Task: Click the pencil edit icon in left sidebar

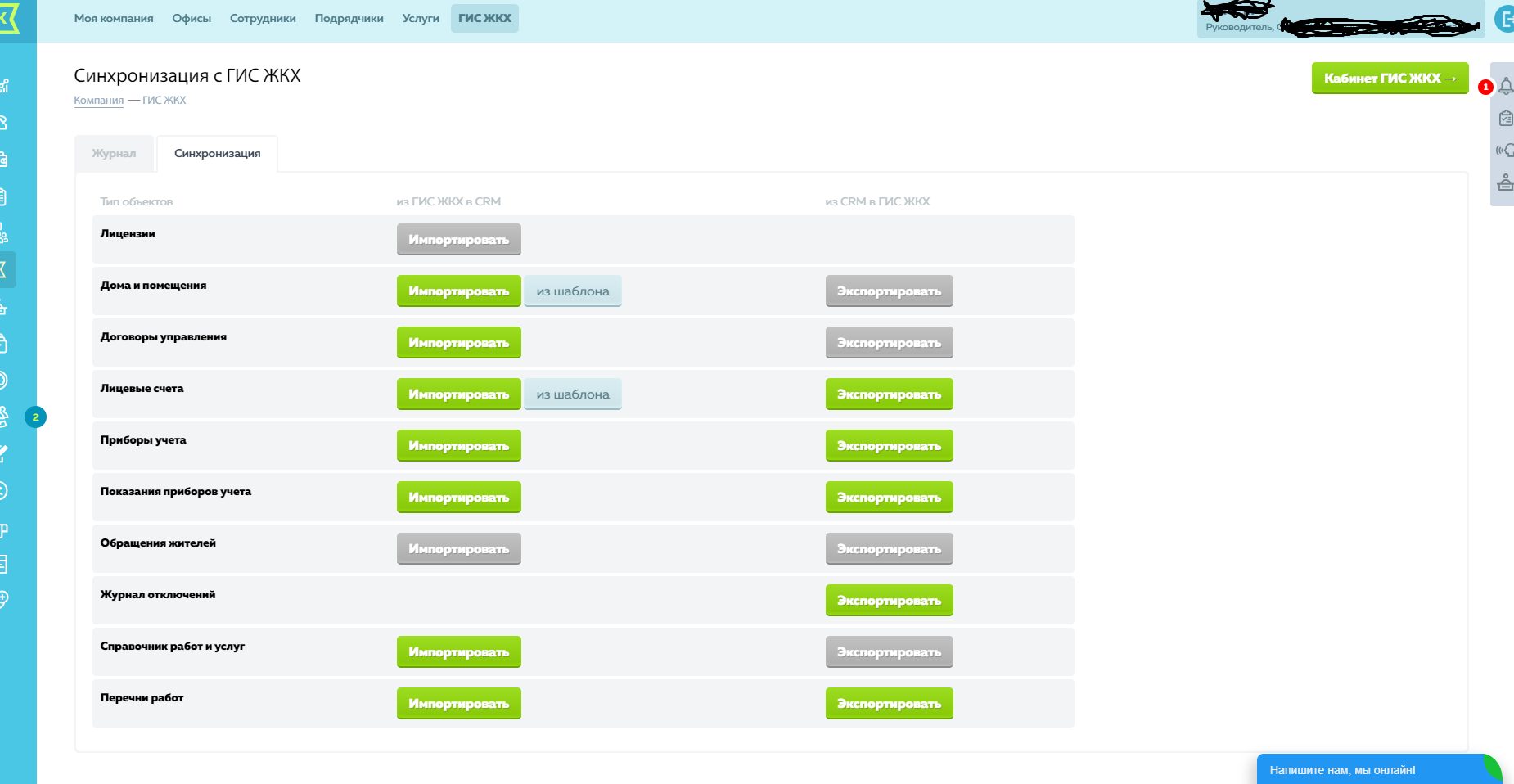Action: [x=4, y=453]
